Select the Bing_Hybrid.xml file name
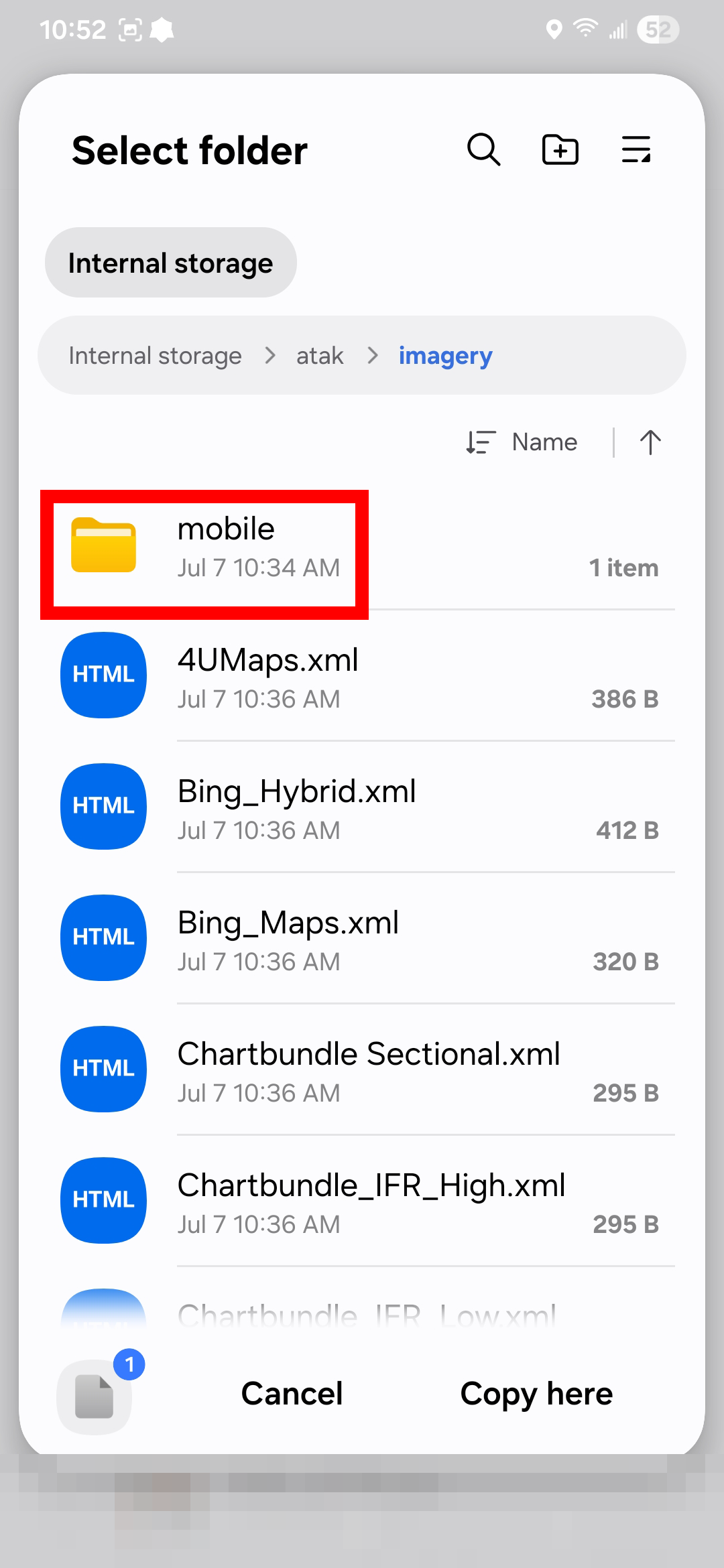The width and height of the screenshot is (724, 1568). click(x=296, y=791)
